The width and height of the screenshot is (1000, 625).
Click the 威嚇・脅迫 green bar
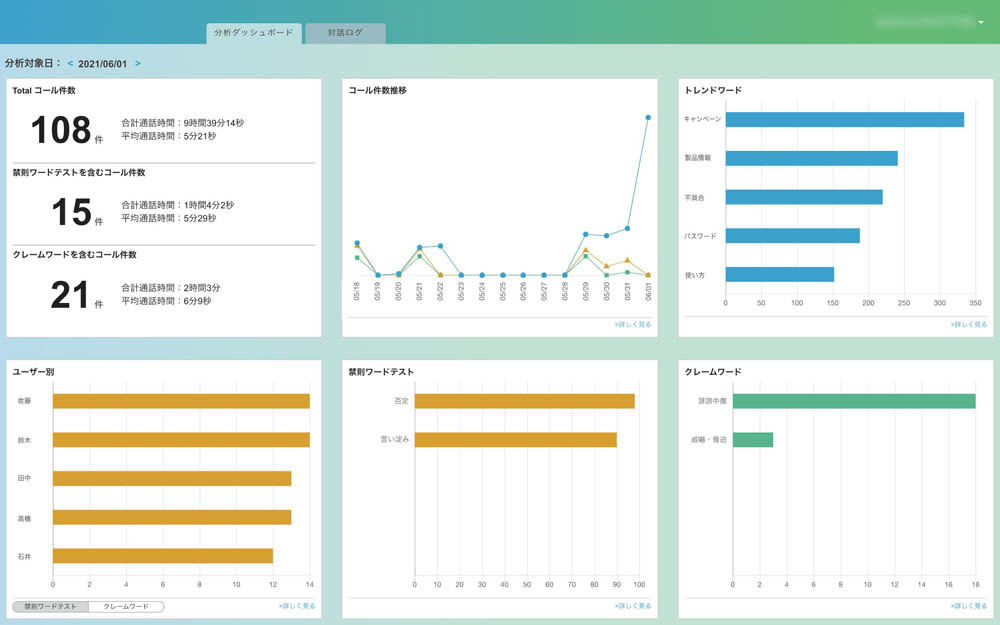[x=753, y=439]
